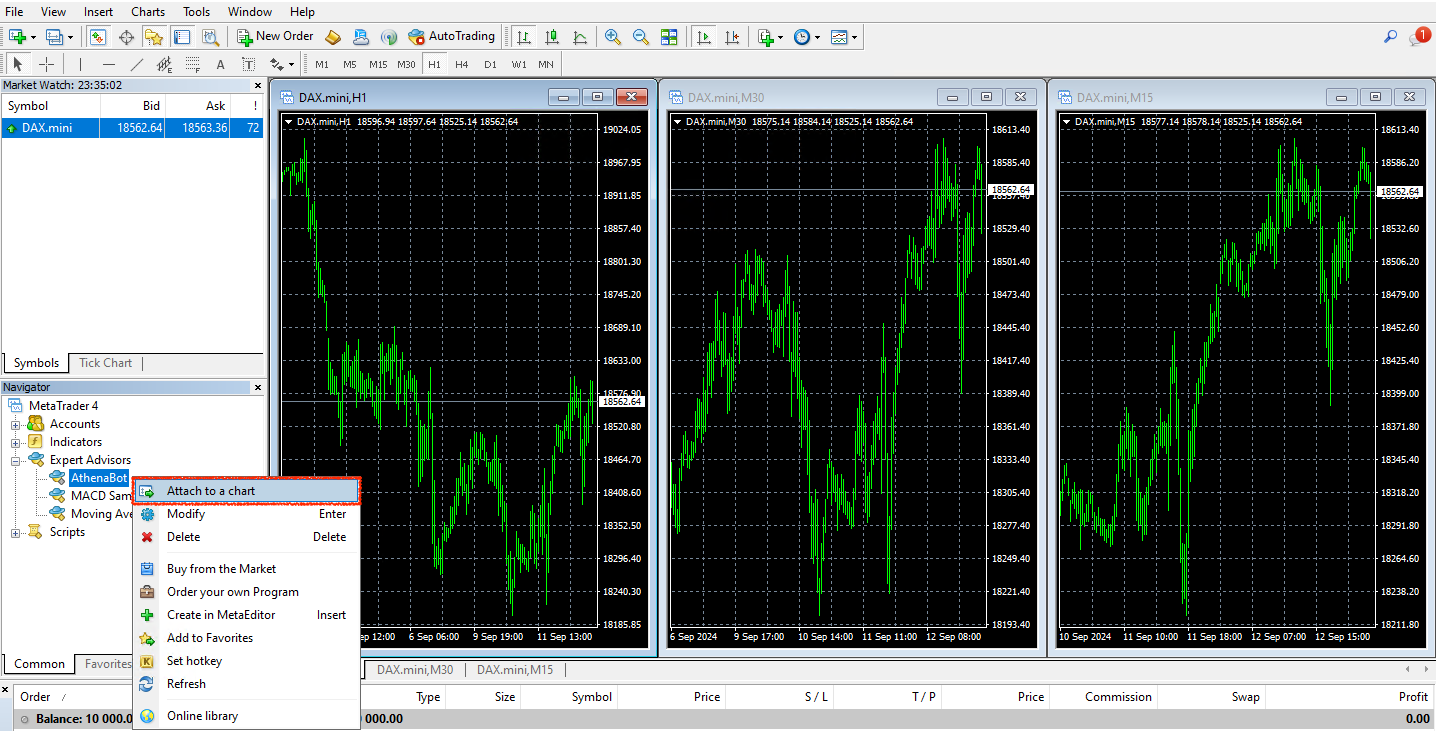Collapse the Expert Advisors node
This screenshot has height=731, width=1436.
(16, 460)
